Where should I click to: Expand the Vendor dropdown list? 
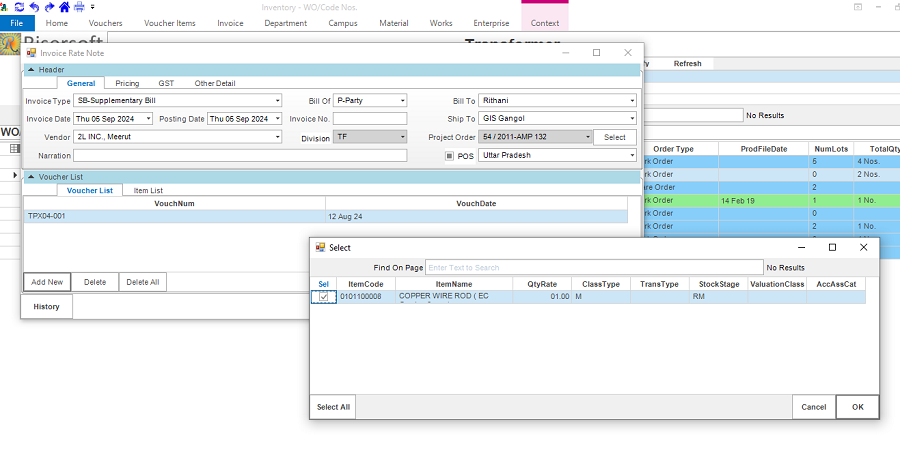pyautogui.click(x=276, y=137)
